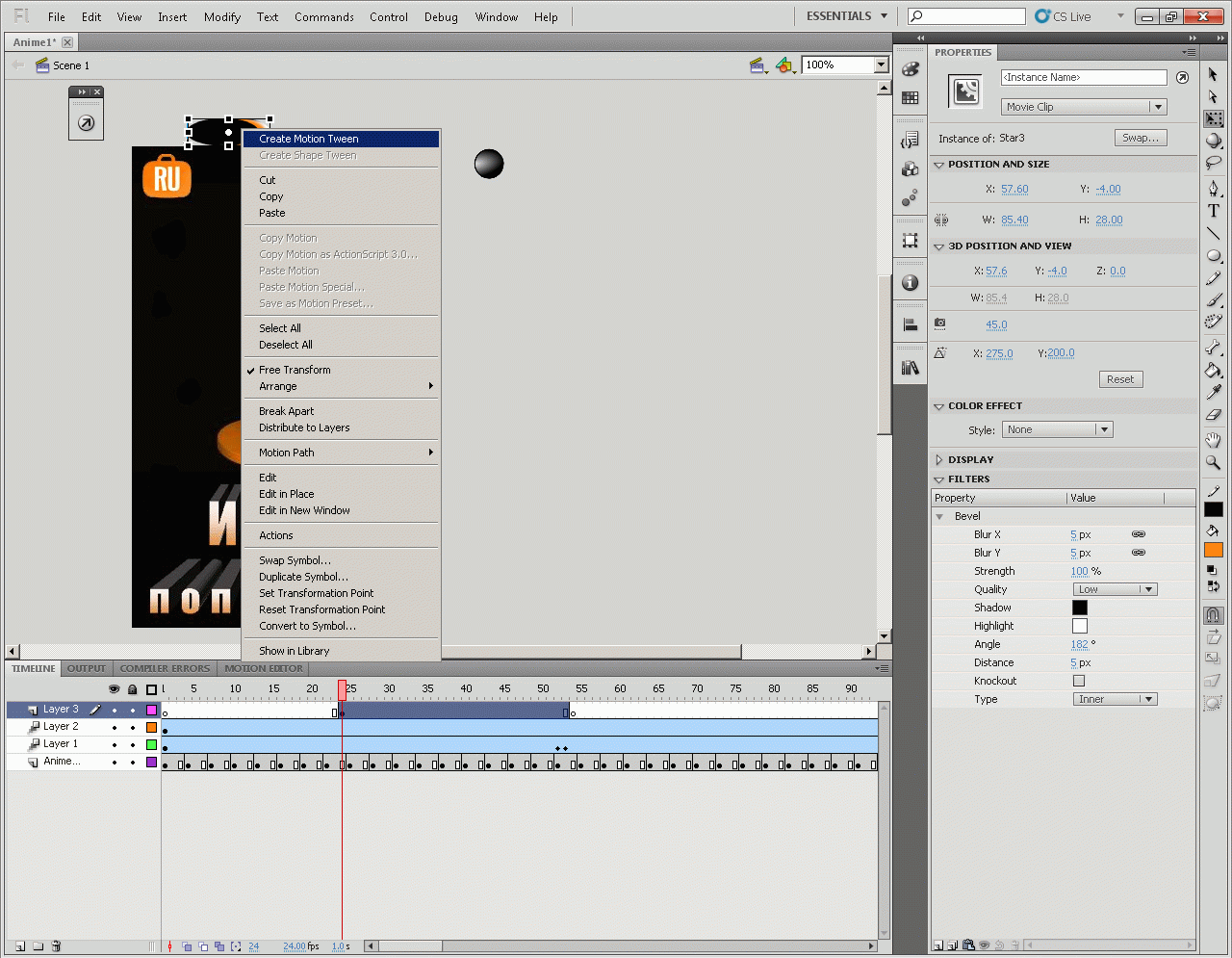Open the Color palette panel icon
This screenshot has width=1232, height=958.
pos(910,69)
